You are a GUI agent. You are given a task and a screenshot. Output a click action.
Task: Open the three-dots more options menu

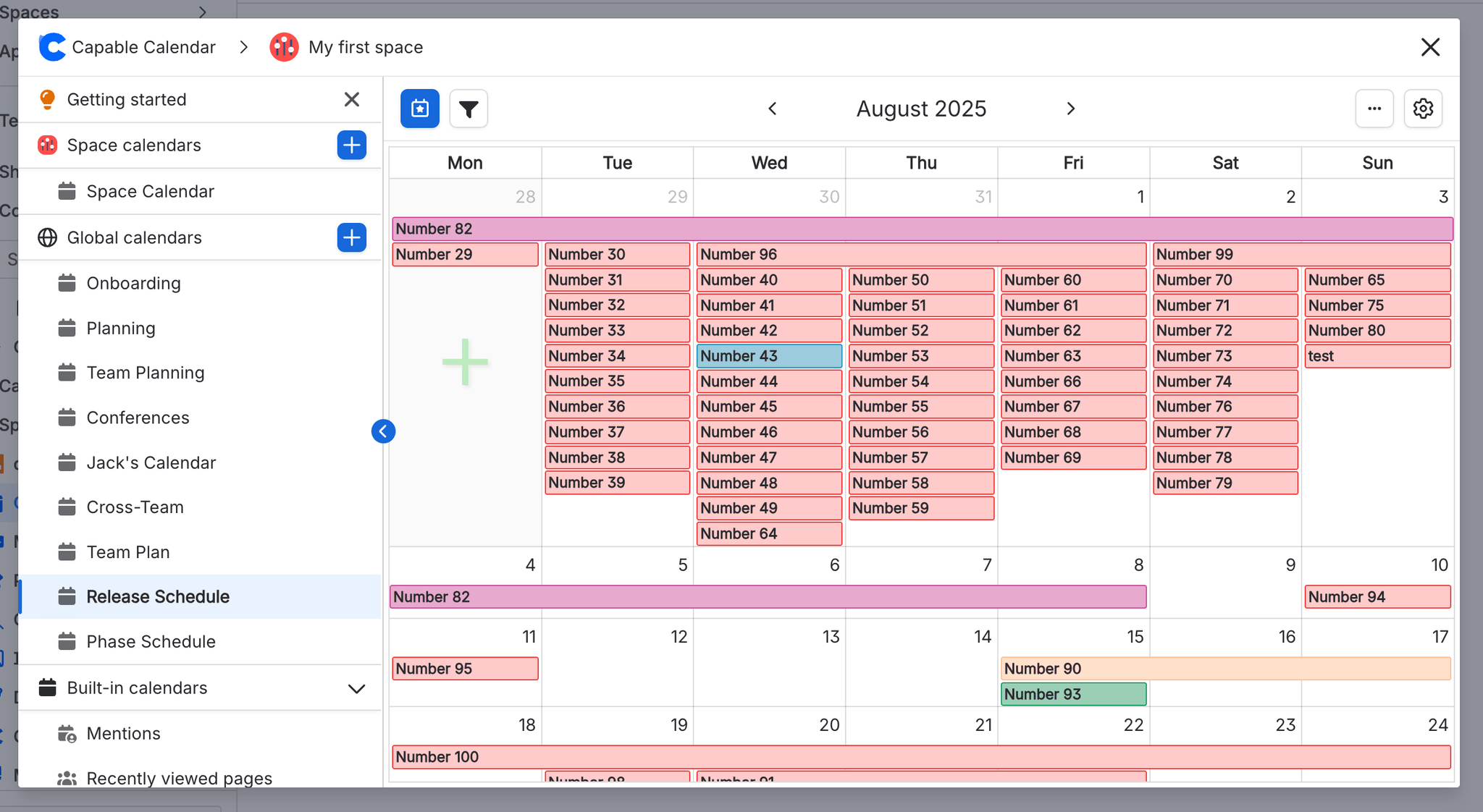tap(1374, 109)
